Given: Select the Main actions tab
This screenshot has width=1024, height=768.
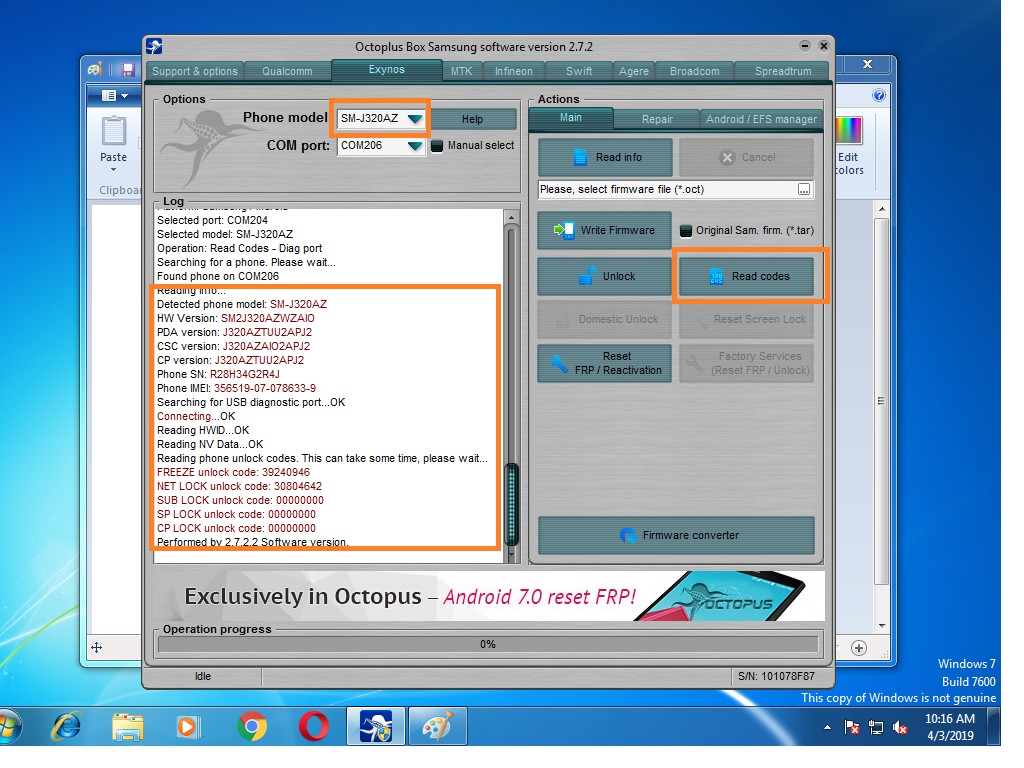Looking at the screenshot, I should pos(571,118).
